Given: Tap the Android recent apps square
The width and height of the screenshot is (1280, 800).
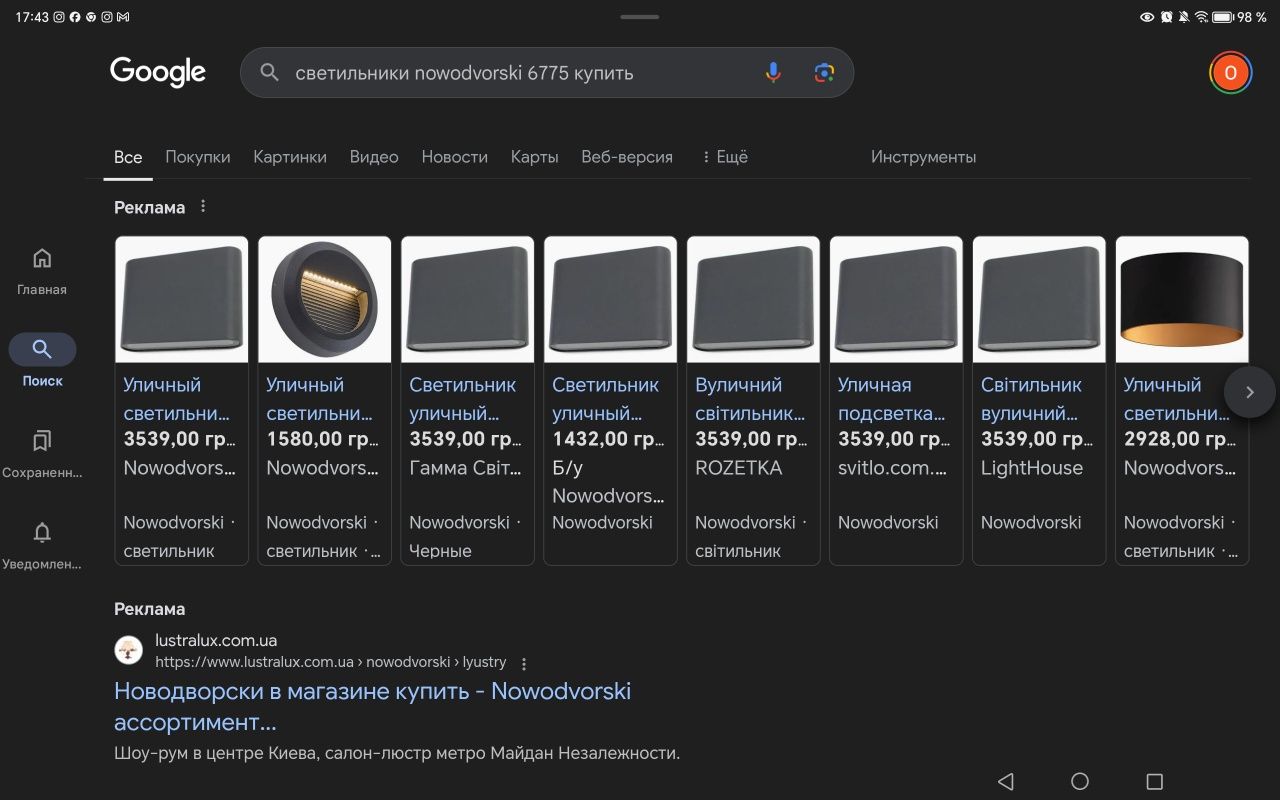Looking at the screenshot, I should tap(1154, 781).
